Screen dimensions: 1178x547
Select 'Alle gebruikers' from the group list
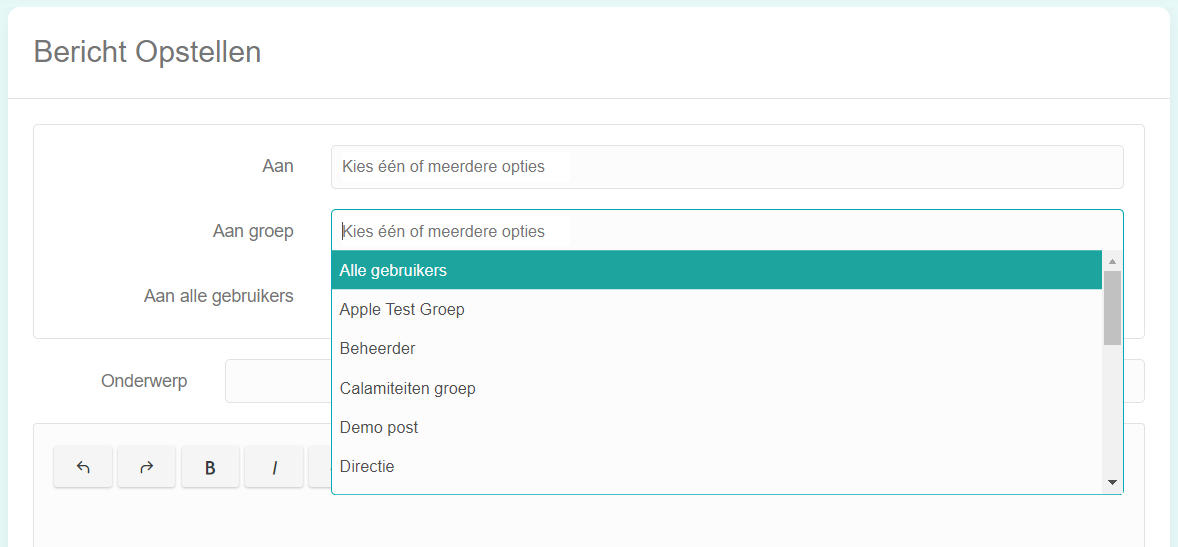click(717, 270)
